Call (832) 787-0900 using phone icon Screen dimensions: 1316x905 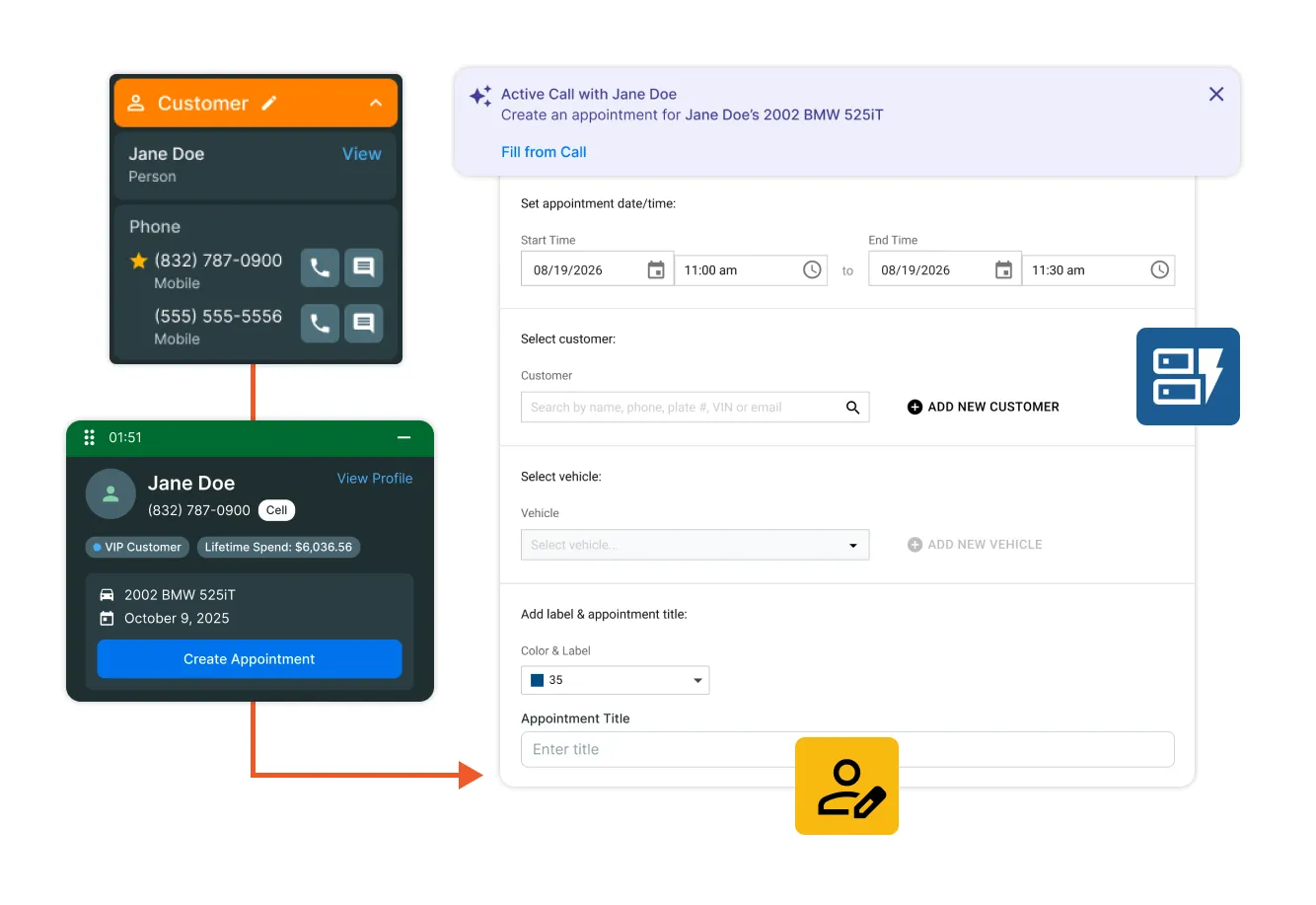tap(320, 267)
